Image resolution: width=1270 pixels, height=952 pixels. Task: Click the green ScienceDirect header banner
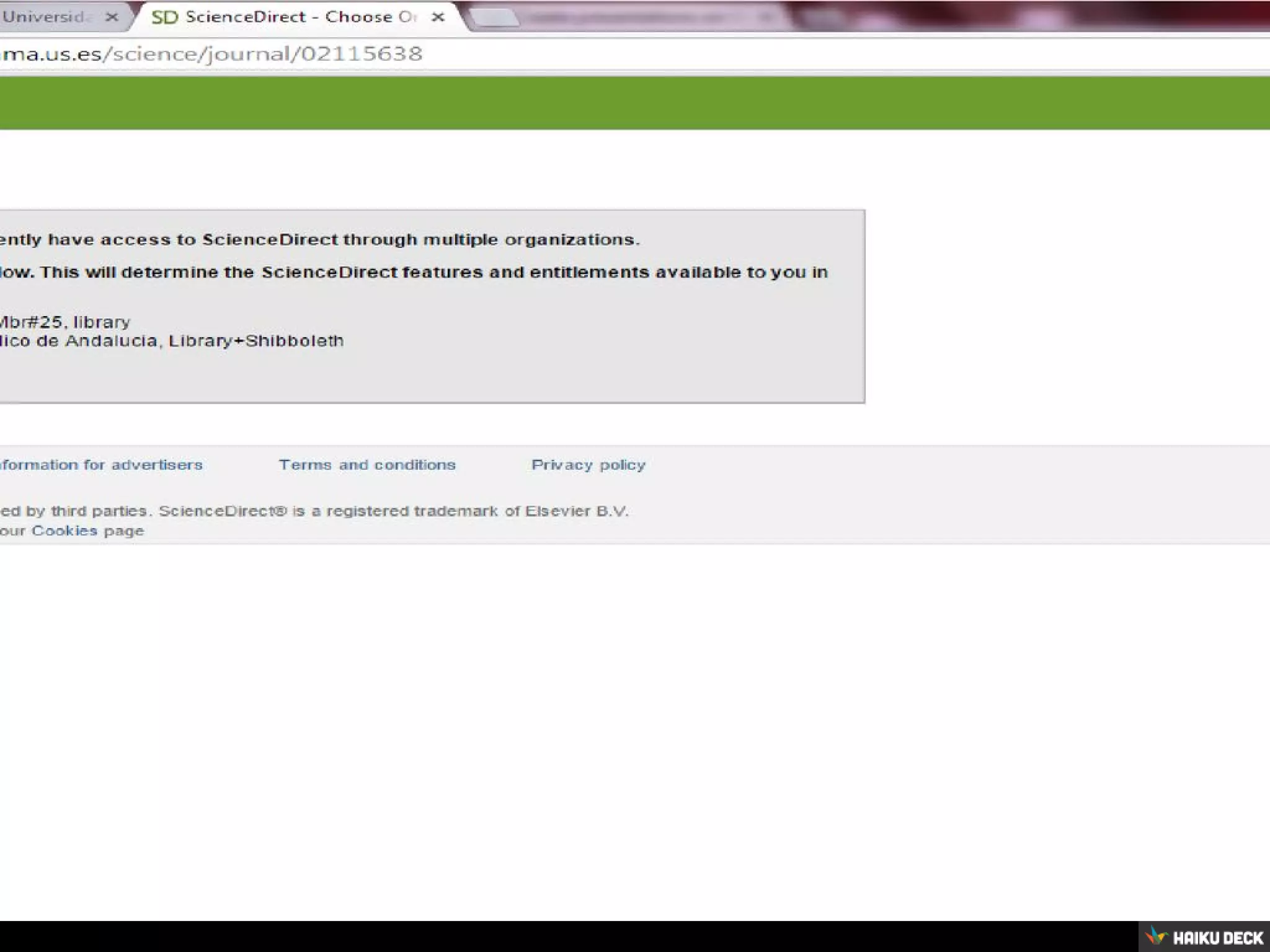pos(635,103)
